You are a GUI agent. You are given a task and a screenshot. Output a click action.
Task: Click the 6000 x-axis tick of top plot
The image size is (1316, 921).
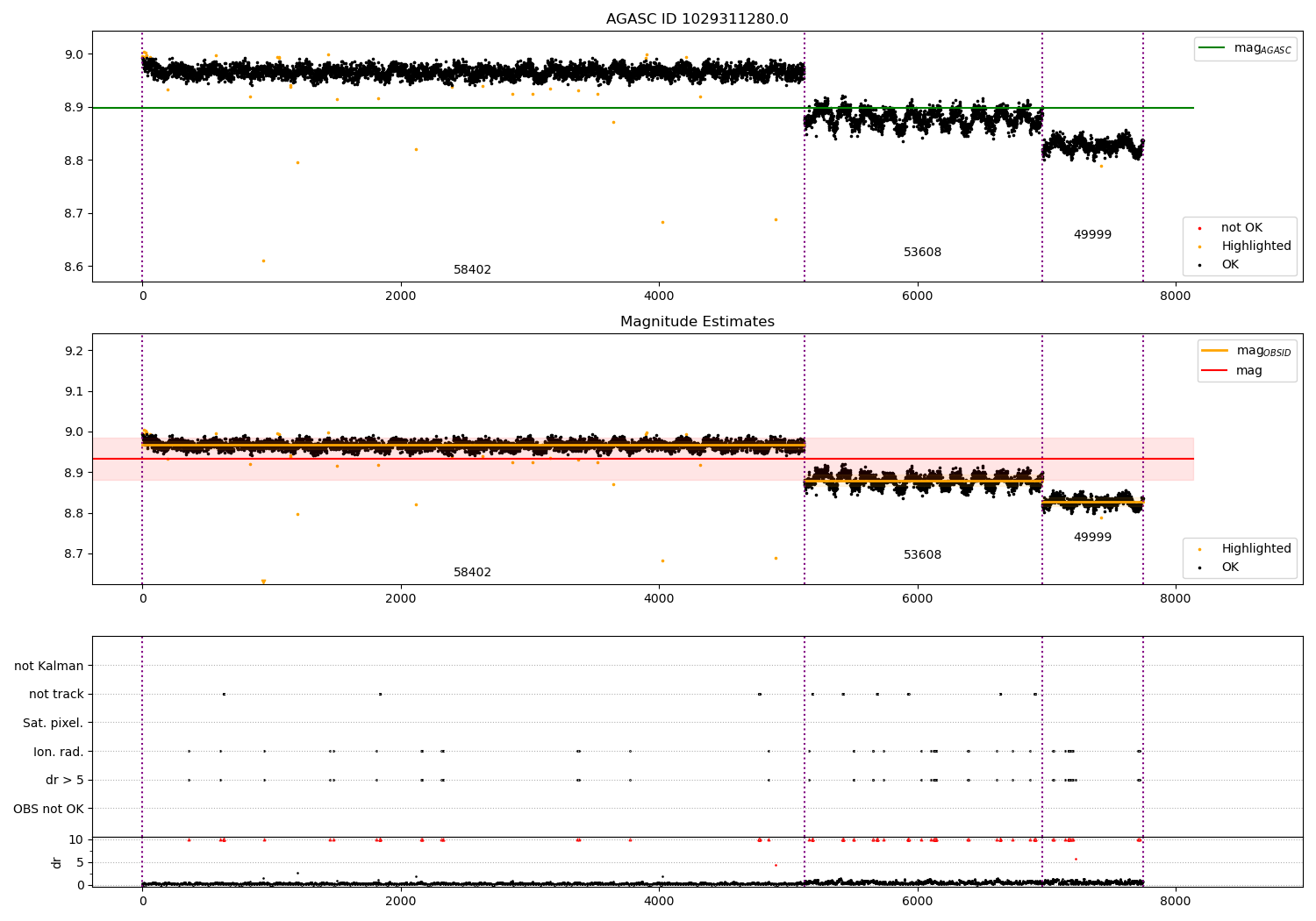917,296
